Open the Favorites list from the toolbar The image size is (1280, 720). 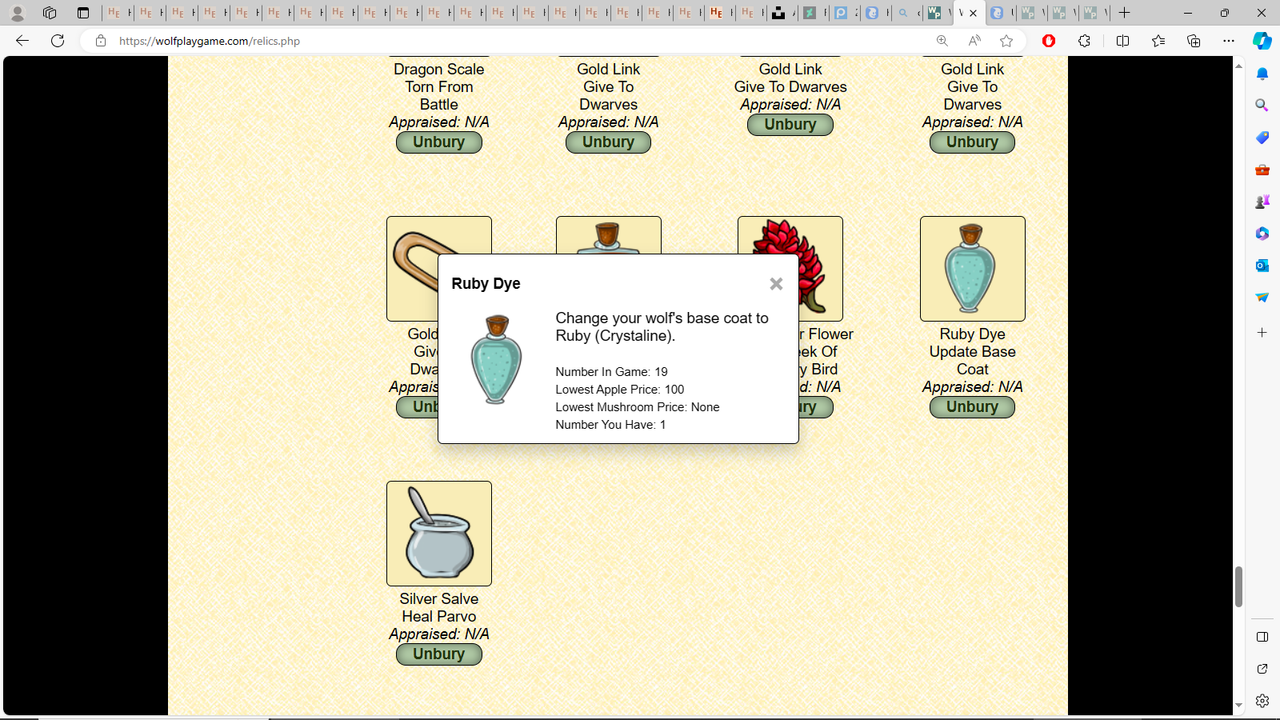1157,41
